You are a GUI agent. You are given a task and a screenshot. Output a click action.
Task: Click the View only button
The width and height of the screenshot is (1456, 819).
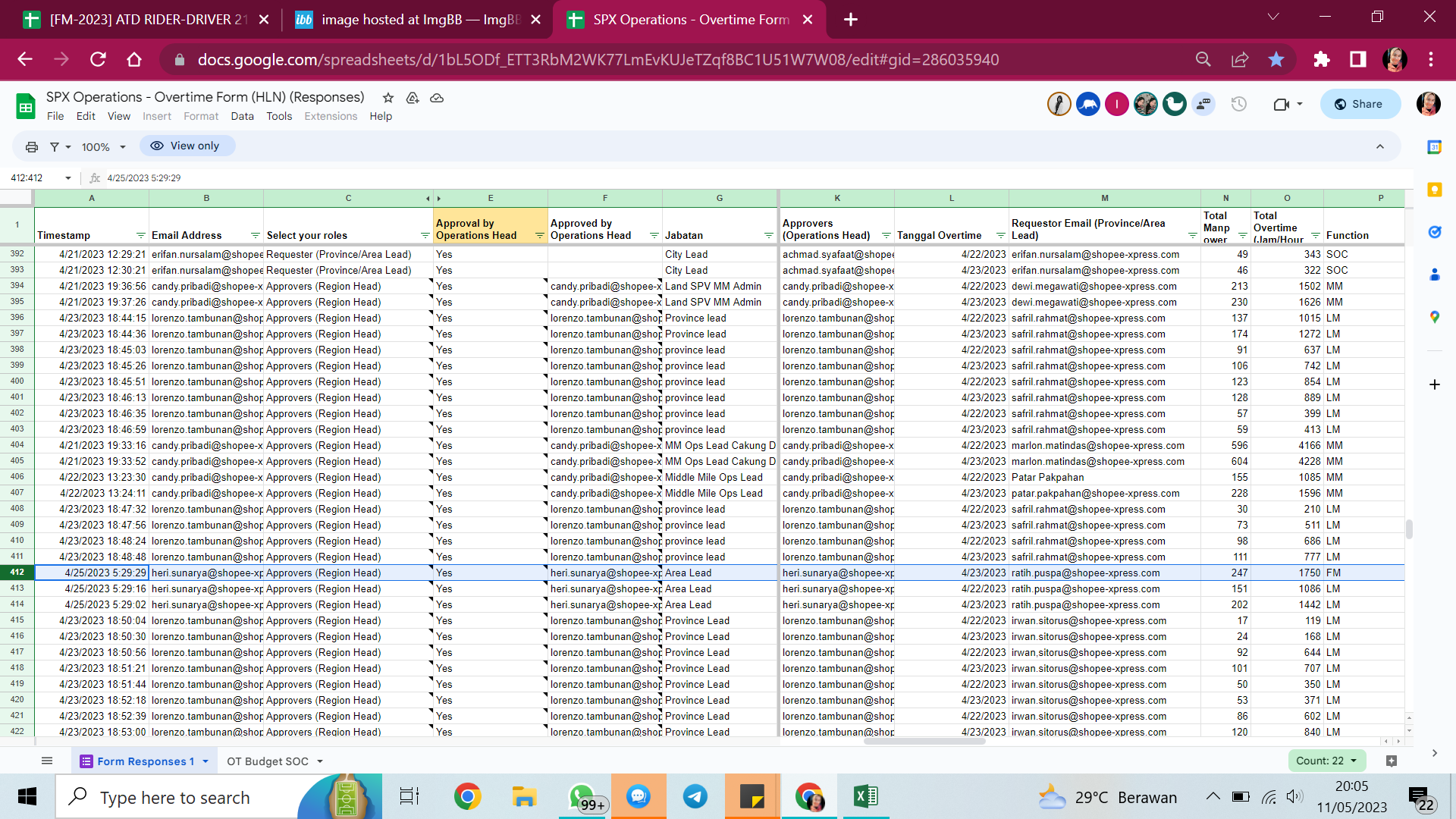coord(185,146)
